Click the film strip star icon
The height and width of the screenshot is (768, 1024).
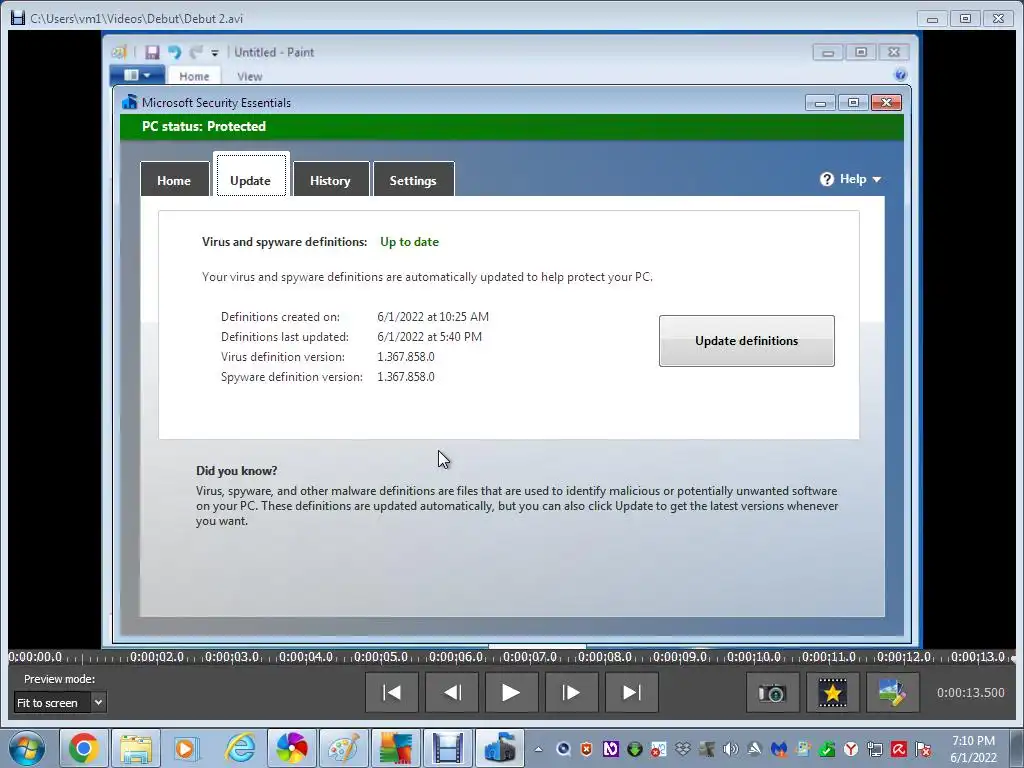[833, 692]
